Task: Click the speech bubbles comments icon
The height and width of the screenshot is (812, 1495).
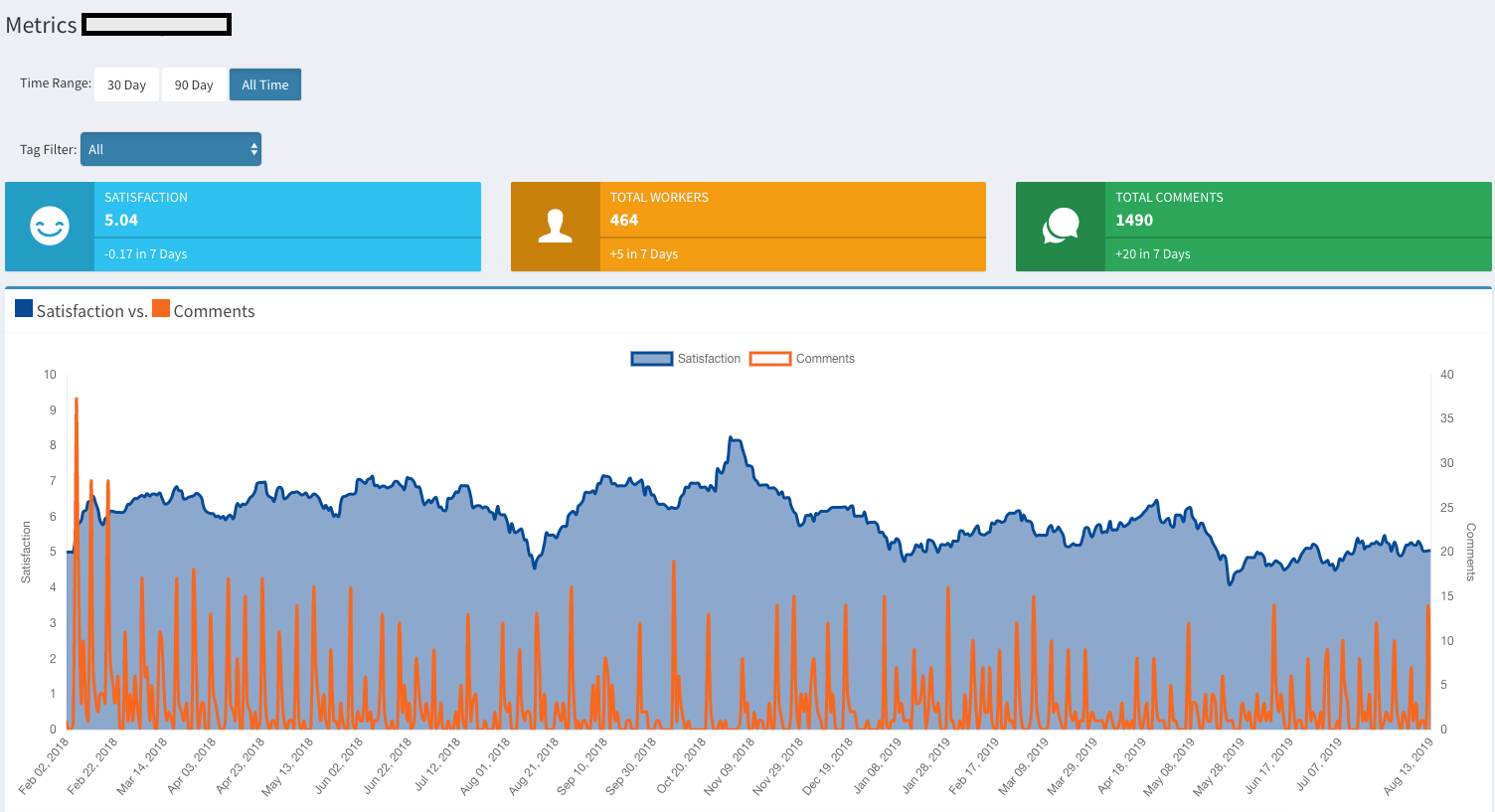Action: [1061, 226]
